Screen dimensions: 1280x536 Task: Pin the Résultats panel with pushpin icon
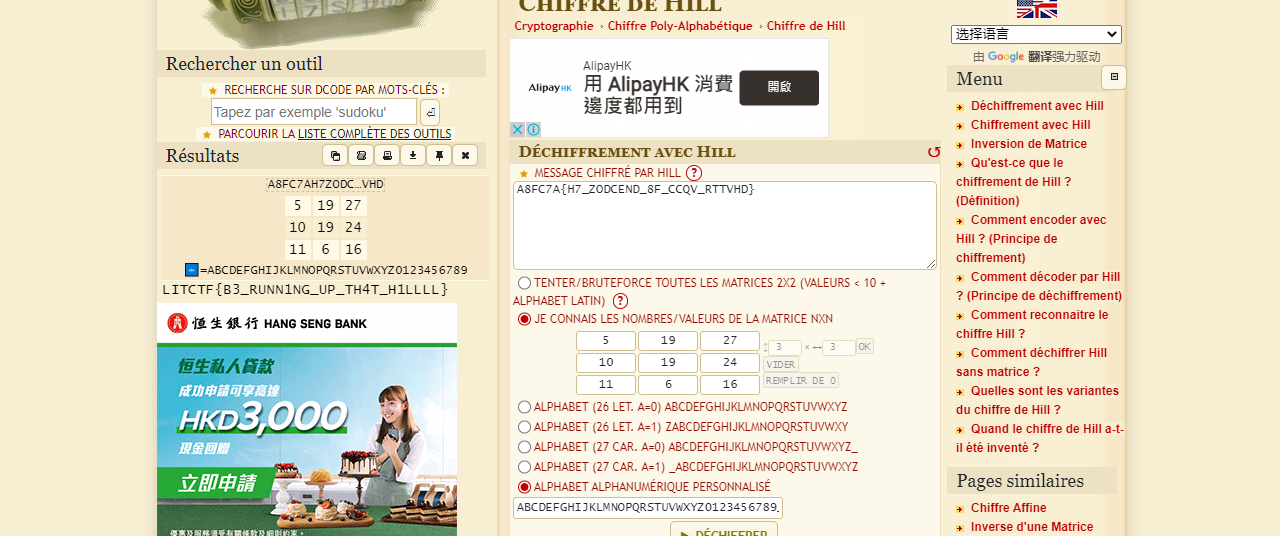click(439, 155)
